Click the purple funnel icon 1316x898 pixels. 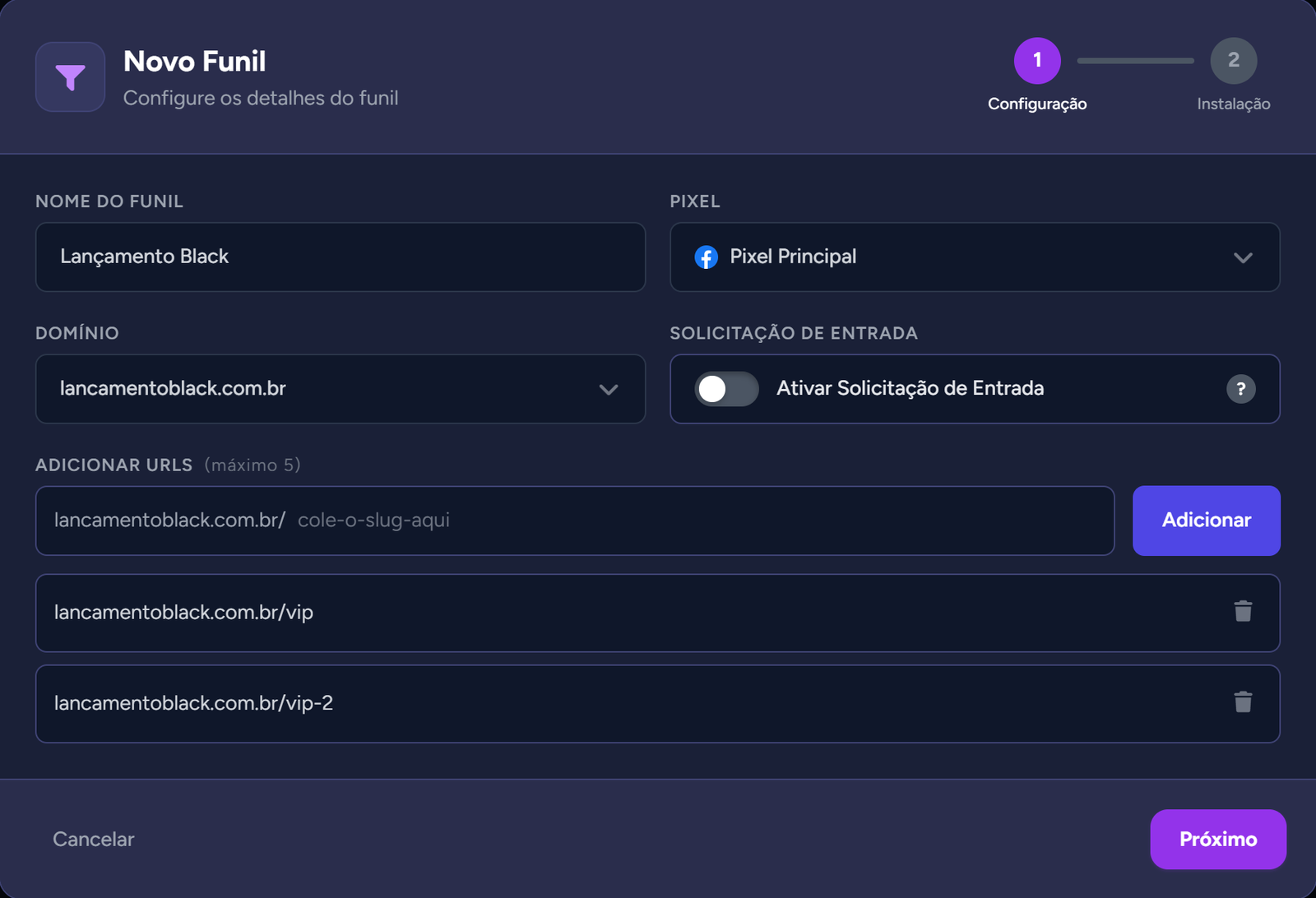(x=70, y=77)
